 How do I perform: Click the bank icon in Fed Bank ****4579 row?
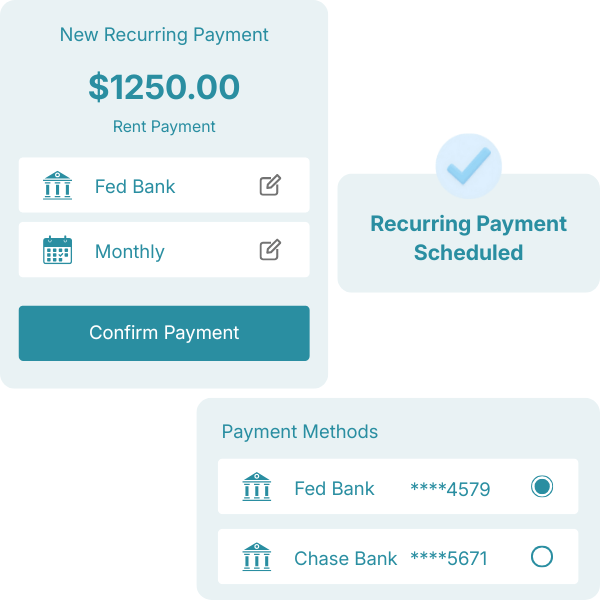(x=257, y=487)
